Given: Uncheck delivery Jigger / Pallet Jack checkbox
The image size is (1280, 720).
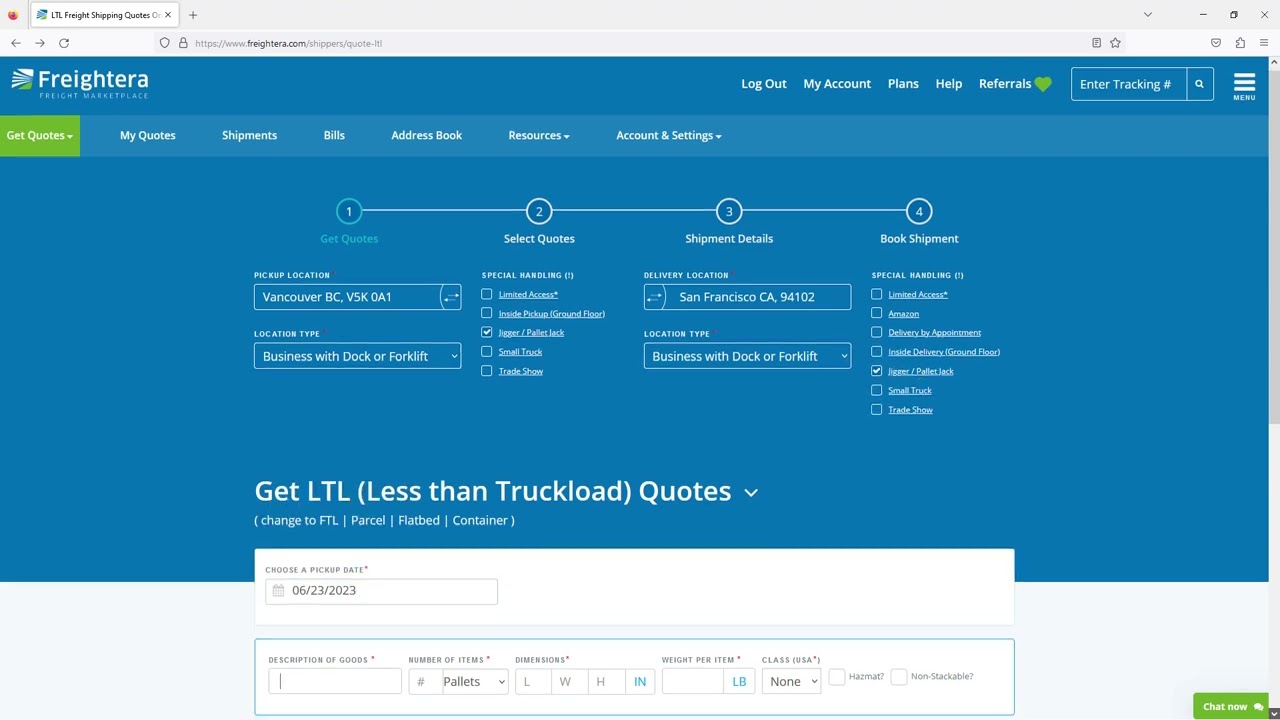Looking at the screenshot, I should pyautogui.click(x=877, y=371).
